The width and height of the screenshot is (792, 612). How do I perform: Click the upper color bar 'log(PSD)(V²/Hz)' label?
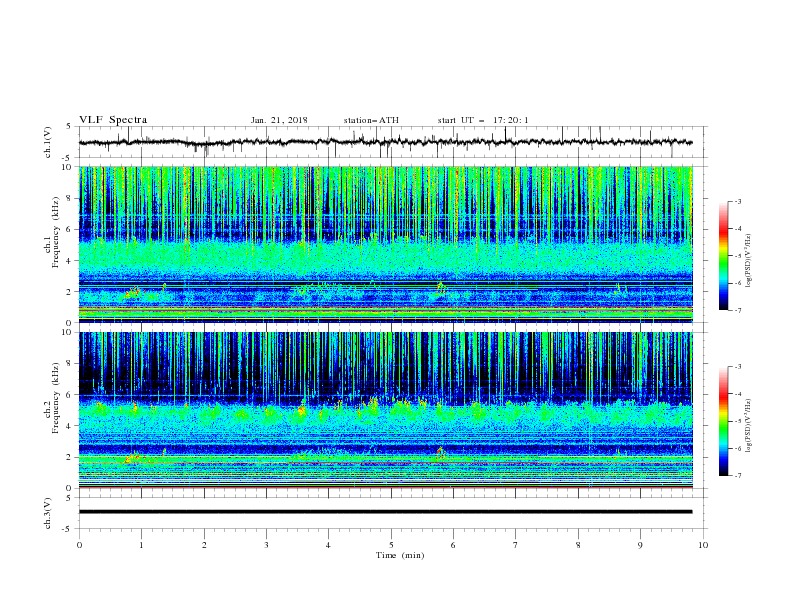pos(748,261)
